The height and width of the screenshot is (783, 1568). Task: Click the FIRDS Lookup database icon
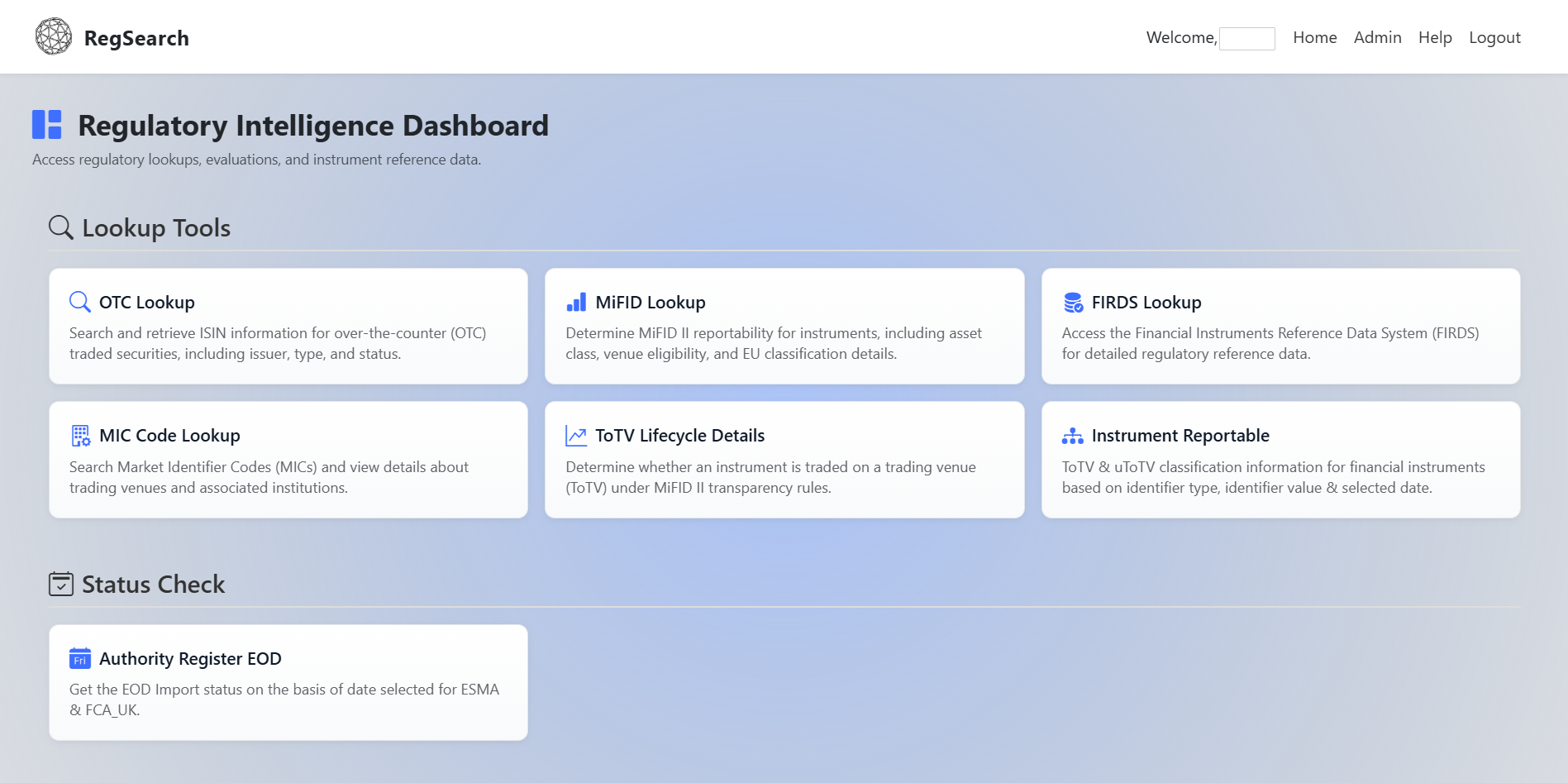coord(1073,303)
